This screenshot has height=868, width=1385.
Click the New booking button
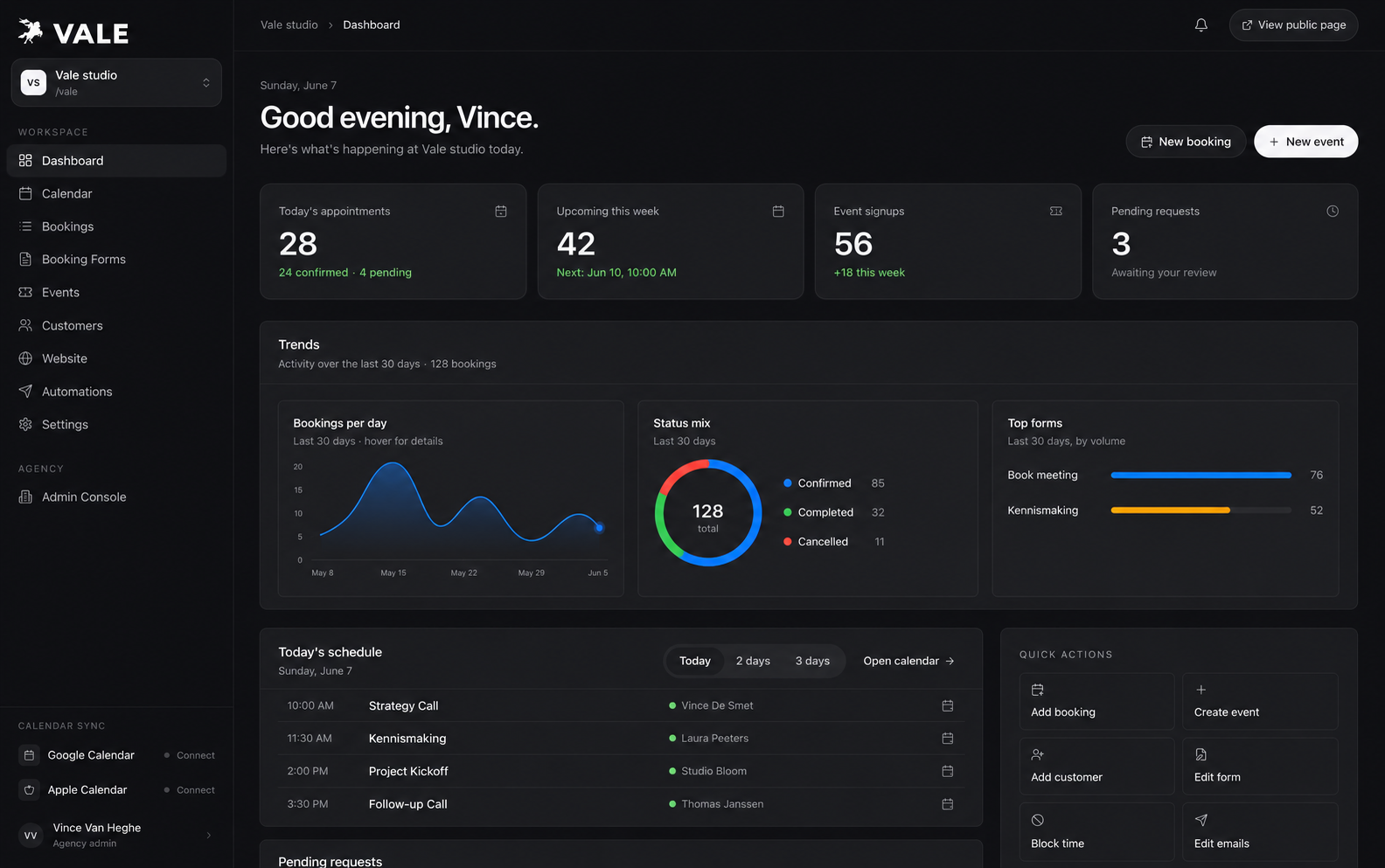point(1186,142)
